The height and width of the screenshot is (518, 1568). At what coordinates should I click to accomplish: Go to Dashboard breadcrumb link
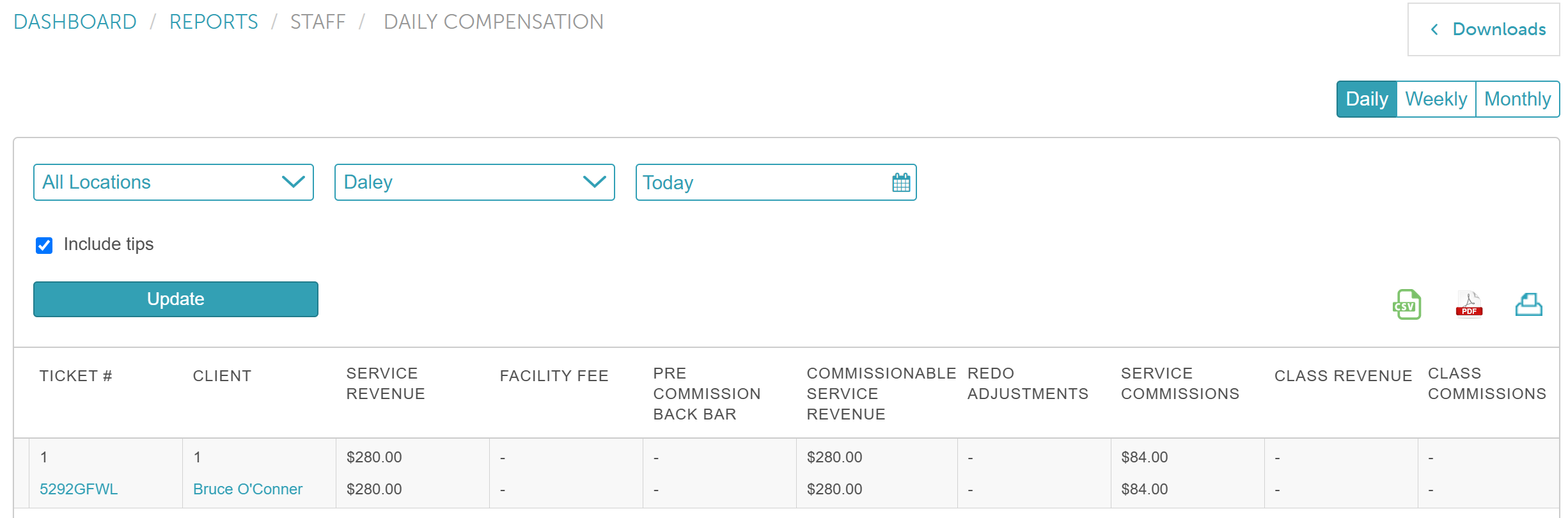point(75,22)
